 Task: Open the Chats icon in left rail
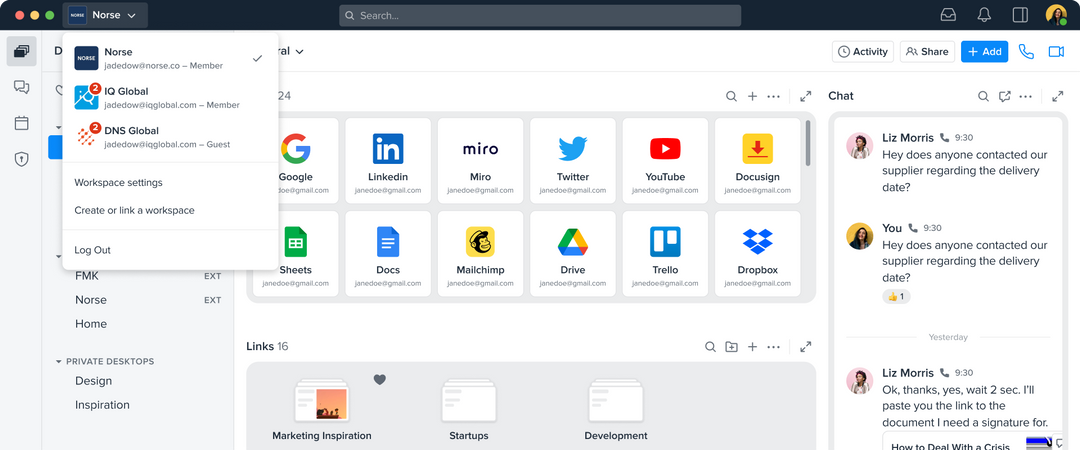click(x=21, y=87)
